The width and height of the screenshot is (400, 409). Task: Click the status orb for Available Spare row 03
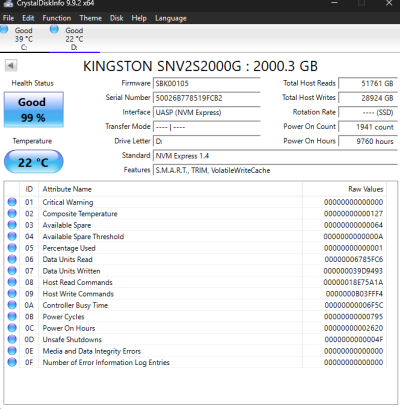point(12,225)
